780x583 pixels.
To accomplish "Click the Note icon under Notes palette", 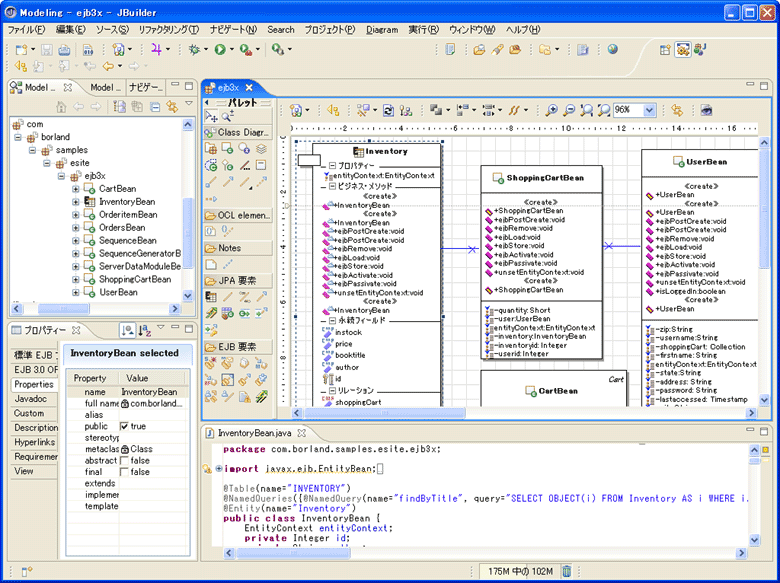I will [211, 264].
